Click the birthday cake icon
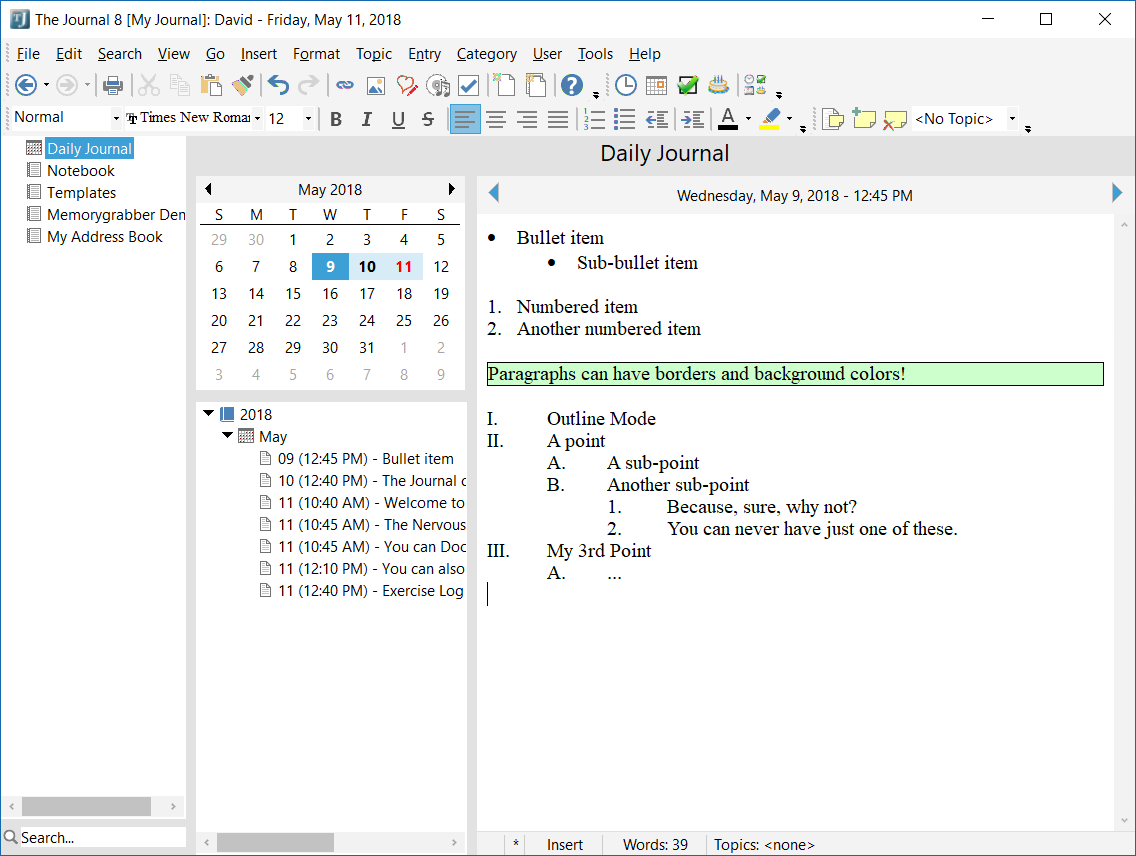This screenshot has width=1136, height=856. 718,85
